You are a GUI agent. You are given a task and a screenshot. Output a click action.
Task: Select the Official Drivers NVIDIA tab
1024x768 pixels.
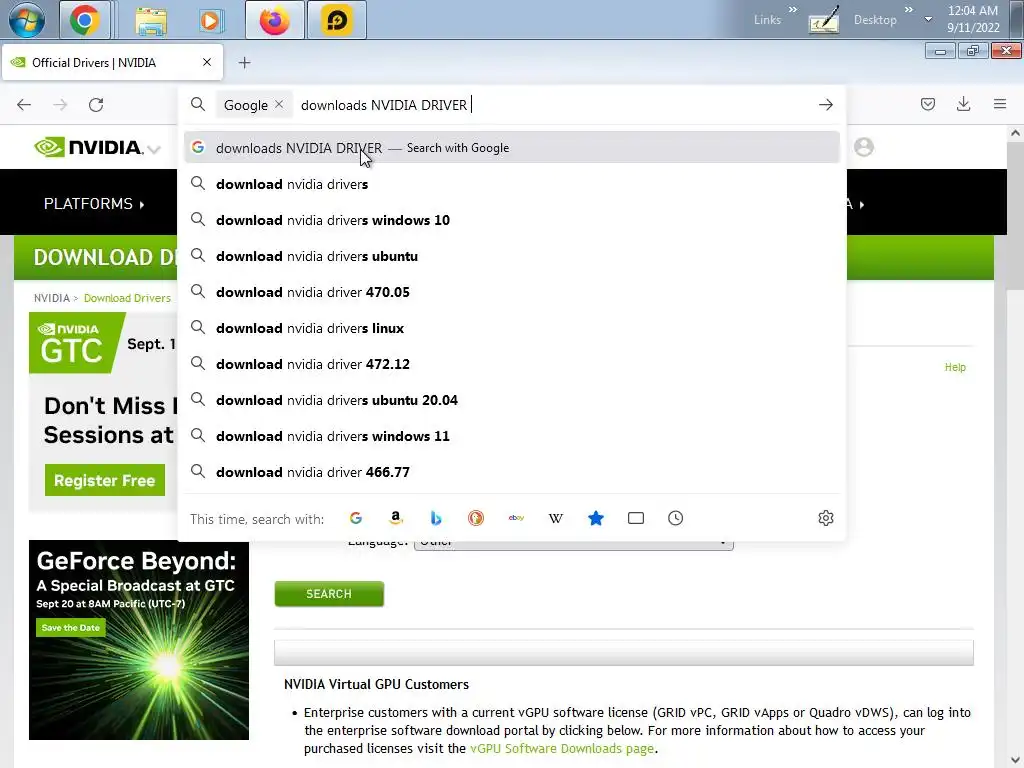coord(112,63)
